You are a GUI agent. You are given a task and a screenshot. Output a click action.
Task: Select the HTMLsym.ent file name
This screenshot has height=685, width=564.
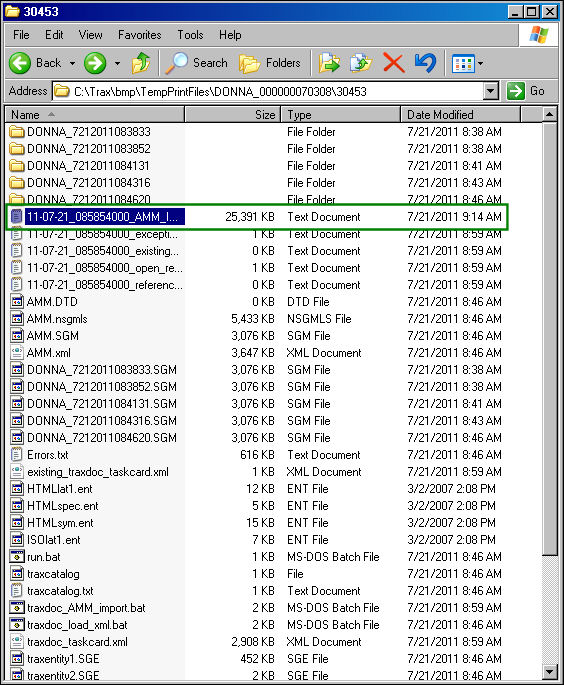(x=60, y=523)
